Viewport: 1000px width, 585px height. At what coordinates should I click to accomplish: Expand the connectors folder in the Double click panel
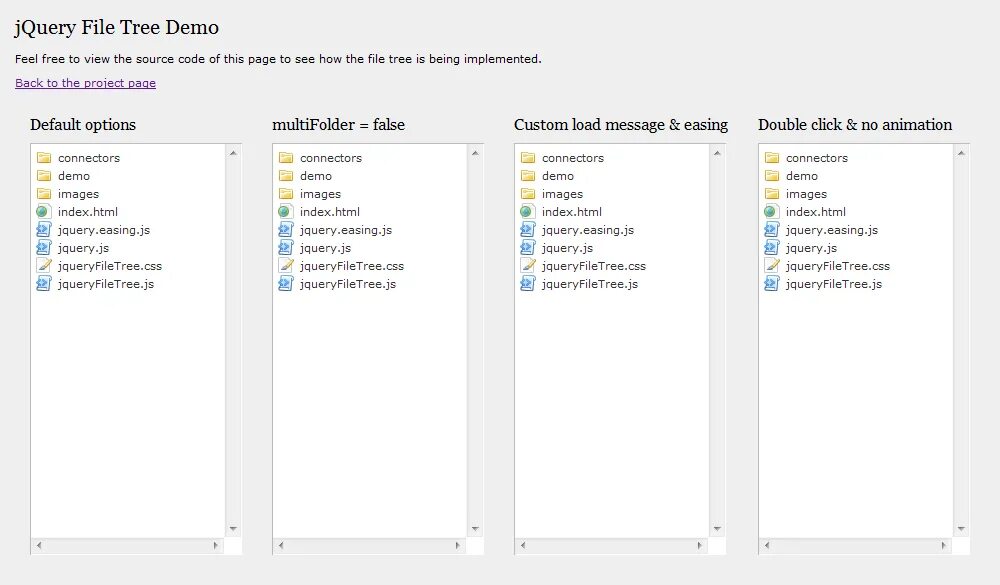pos(816,158)
